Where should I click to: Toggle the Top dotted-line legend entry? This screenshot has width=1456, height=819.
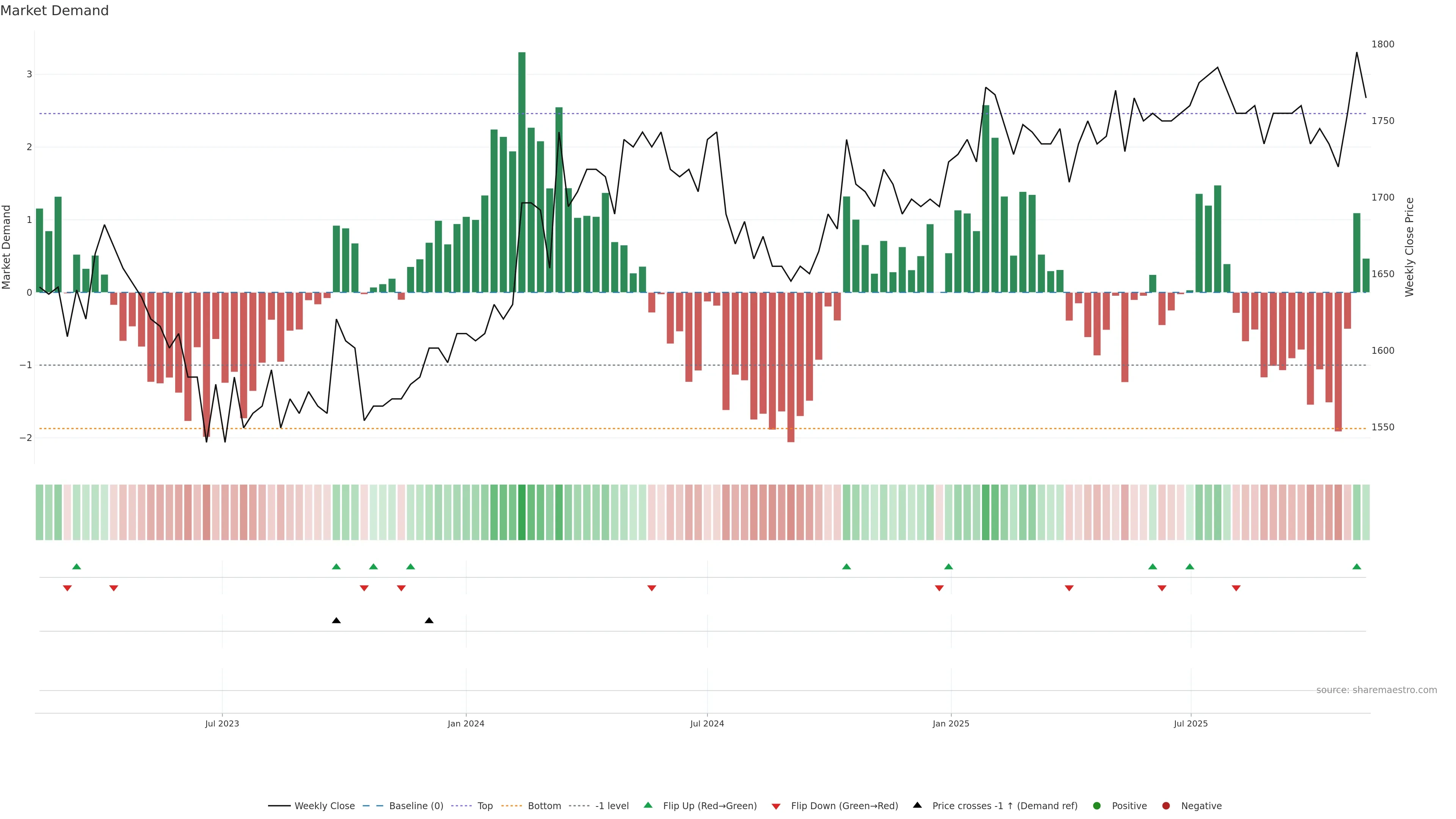[485, 805]
